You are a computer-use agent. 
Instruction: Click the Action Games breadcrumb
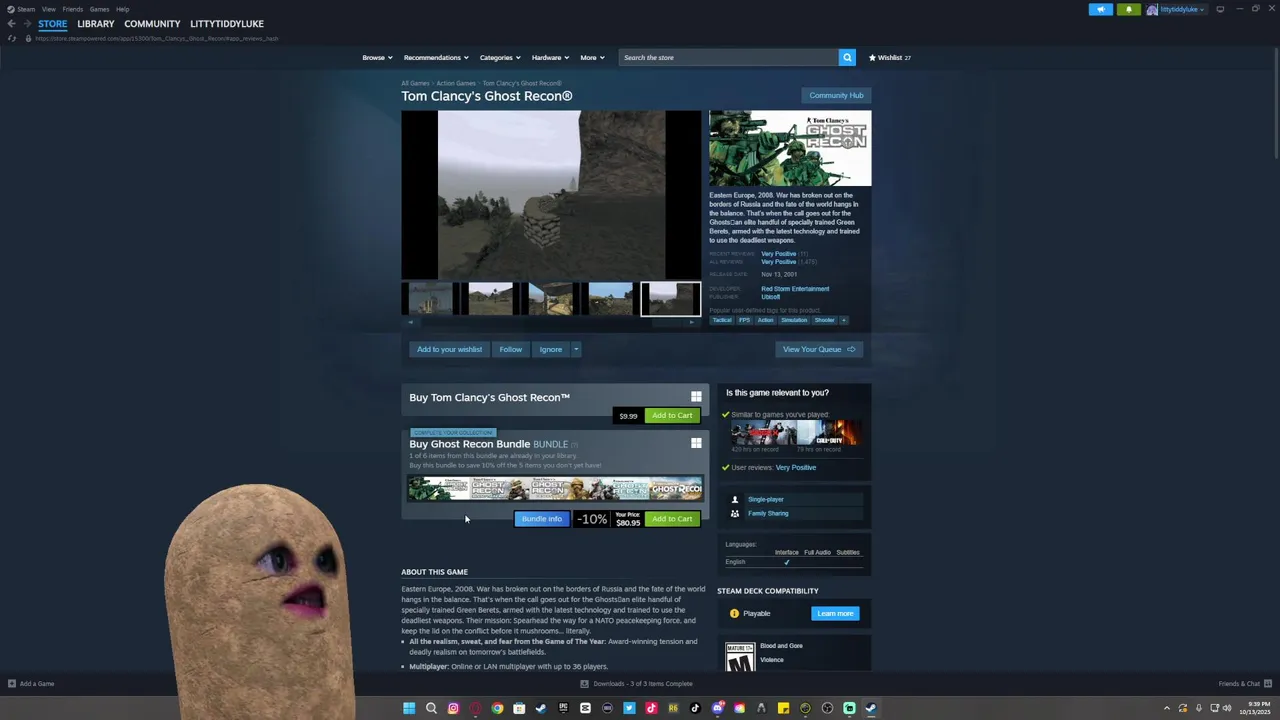[x=456, y=83]
